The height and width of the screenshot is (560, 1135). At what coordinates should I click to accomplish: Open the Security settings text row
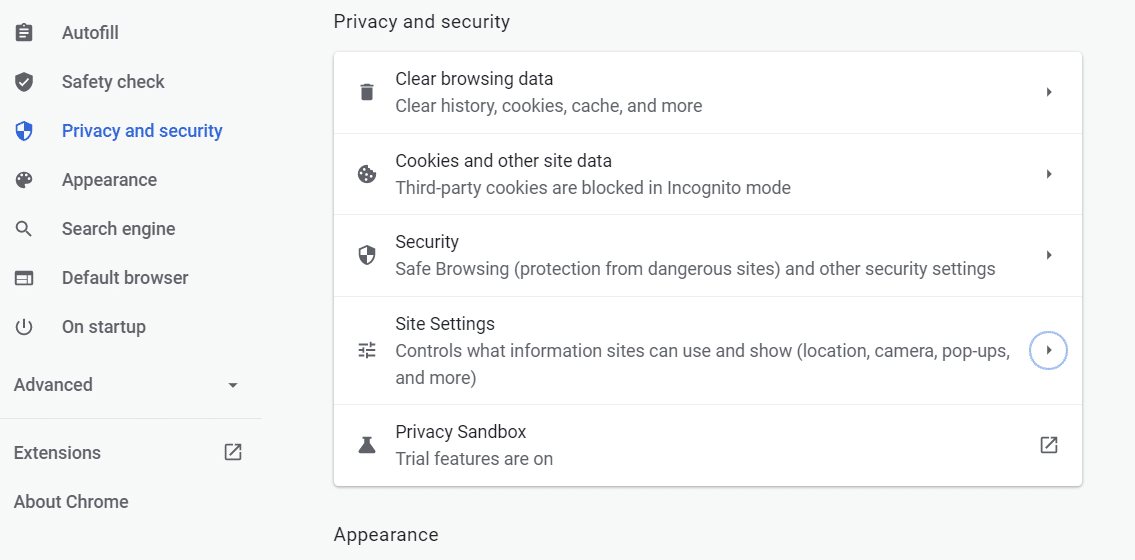click(x=694, y=255)
